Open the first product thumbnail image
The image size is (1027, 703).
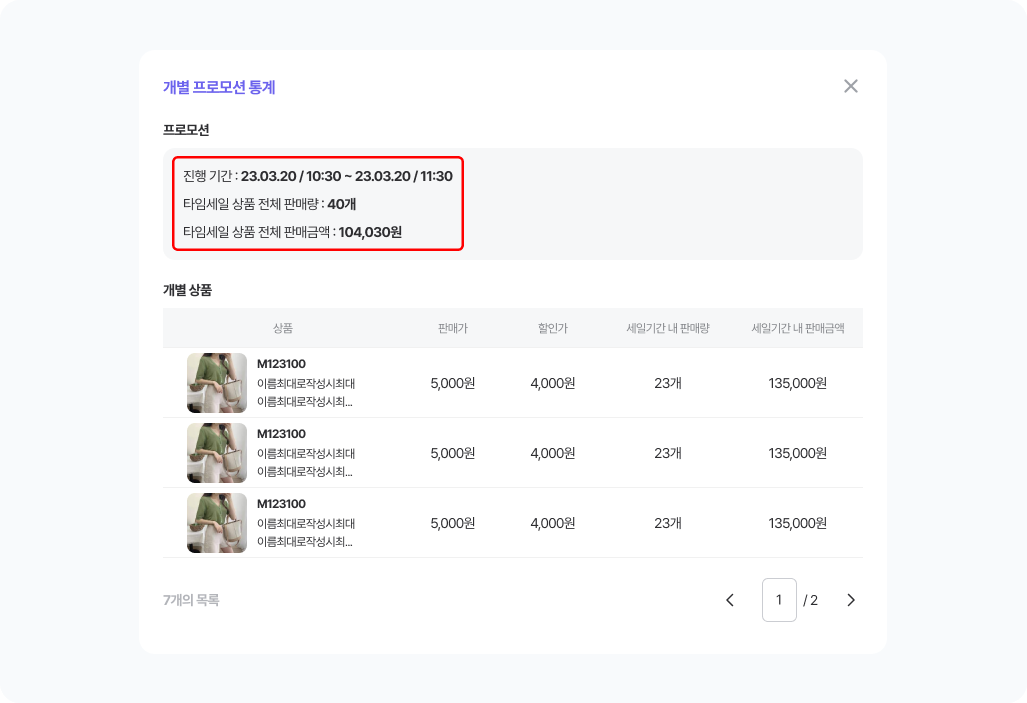pyautogui.click(x=216, y=383)
